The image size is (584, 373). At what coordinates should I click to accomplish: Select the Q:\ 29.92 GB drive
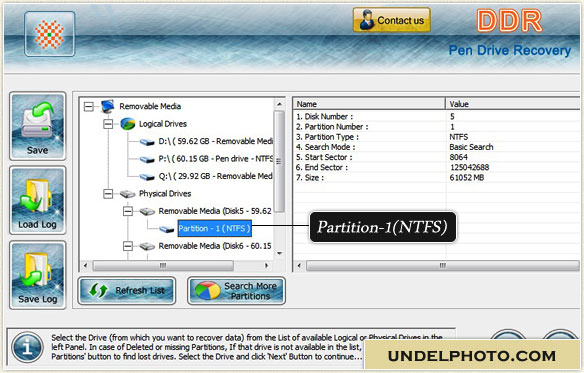click(x=216, y=176)
